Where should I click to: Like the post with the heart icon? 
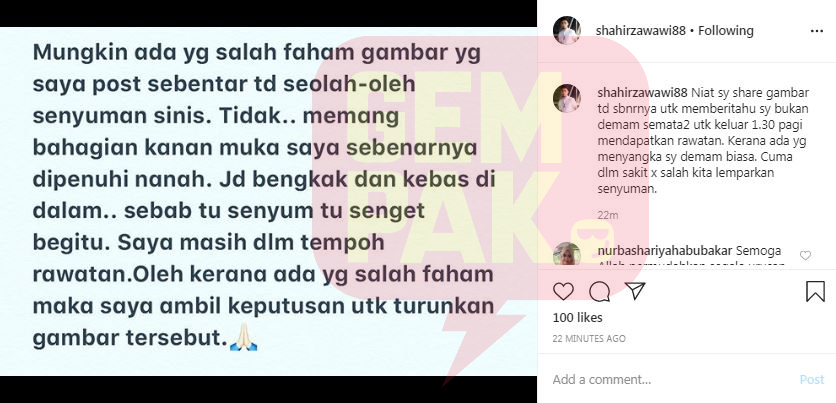pyautogui.click(x=563, y=291)
